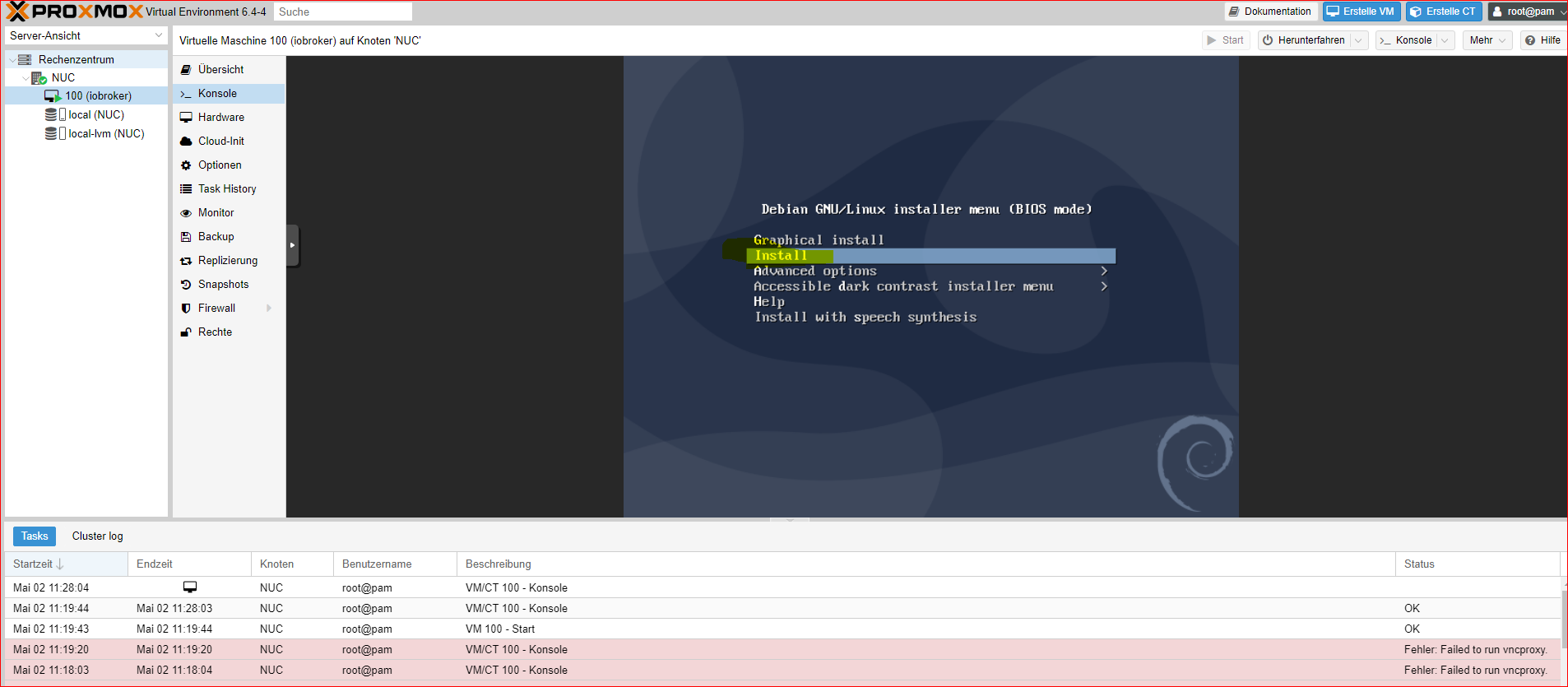
Task: Click the NUC node icon
Action: click(x=39, y=78)
